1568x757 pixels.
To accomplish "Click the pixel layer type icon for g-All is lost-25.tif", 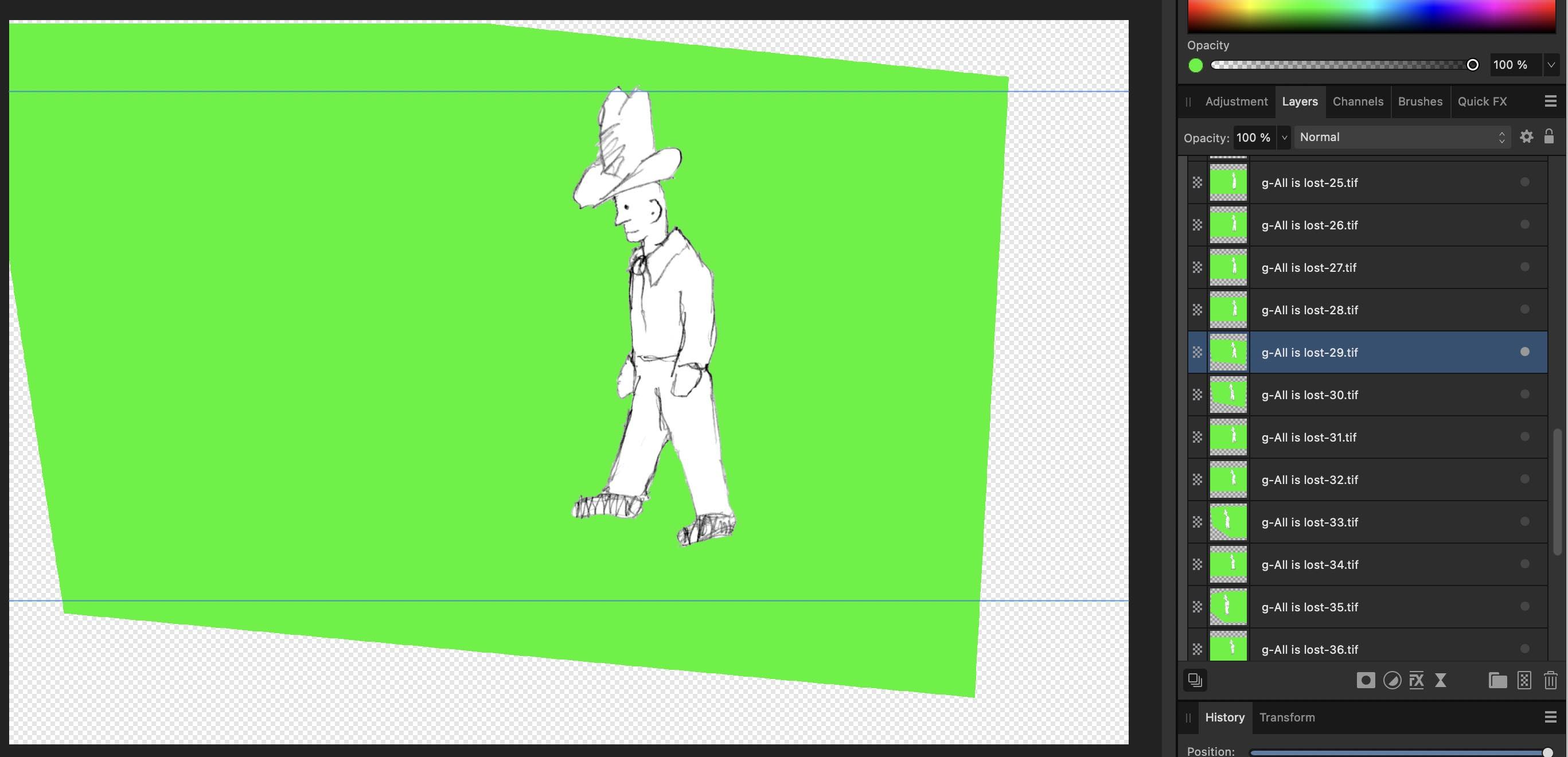I will (1198, 182).
